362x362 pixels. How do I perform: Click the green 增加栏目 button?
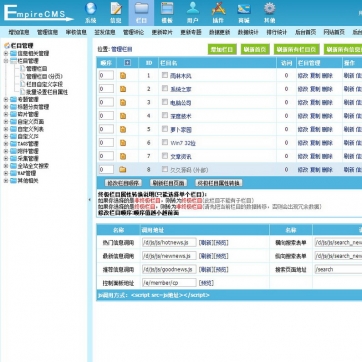pyautogui.click(x=222, y=49)
